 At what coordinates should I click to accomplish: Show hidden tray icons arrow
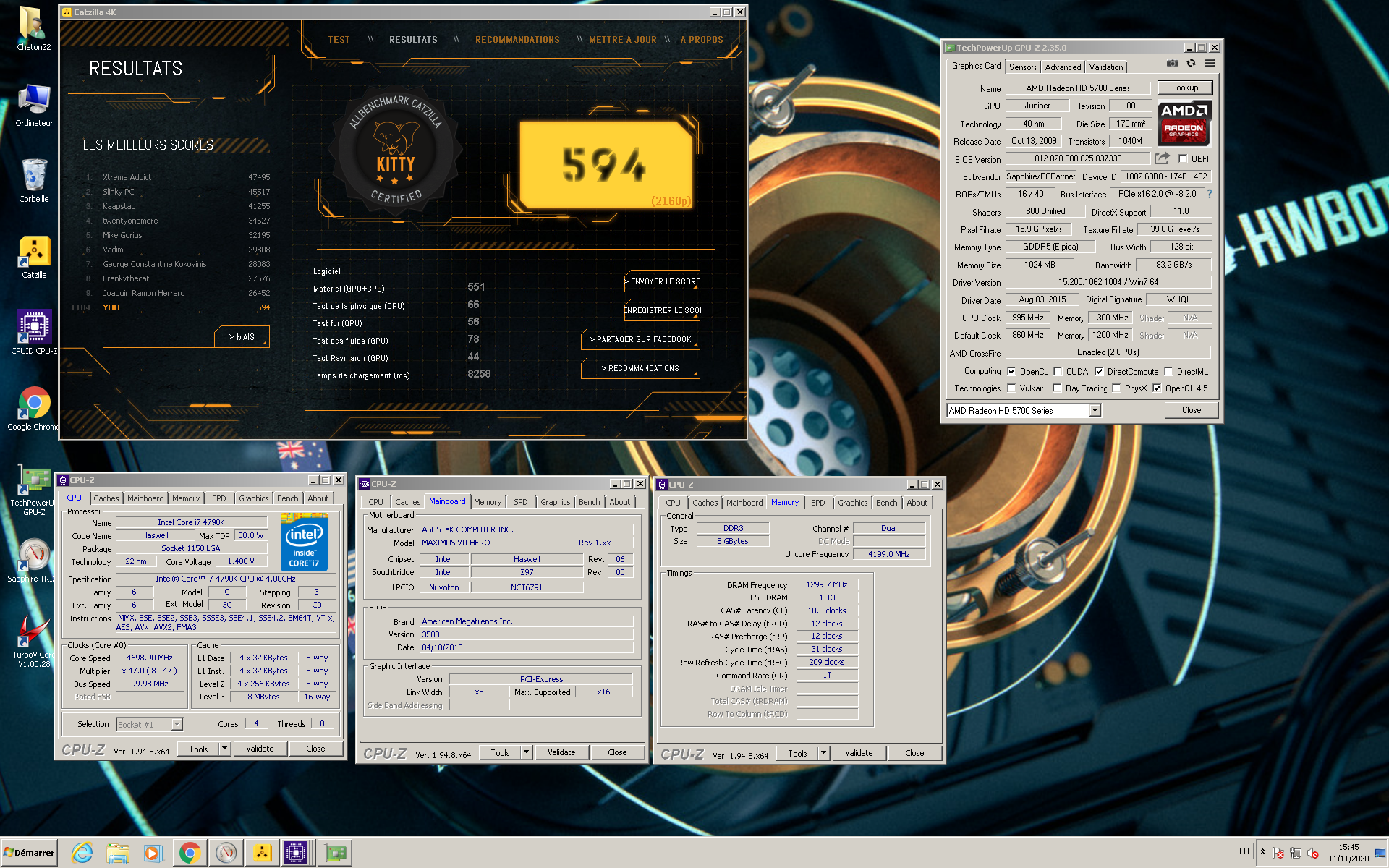coord(1263,851)
